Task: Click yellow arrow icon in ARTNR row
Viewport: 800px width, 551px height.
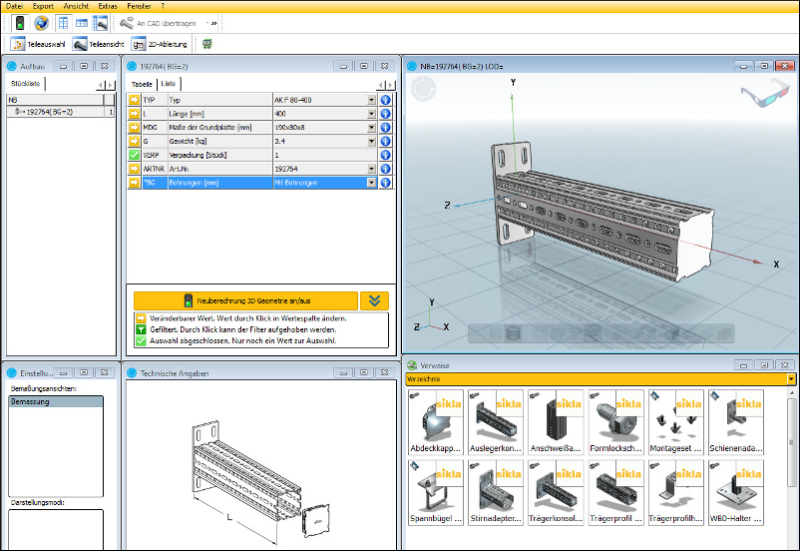Action: (134, 169)
